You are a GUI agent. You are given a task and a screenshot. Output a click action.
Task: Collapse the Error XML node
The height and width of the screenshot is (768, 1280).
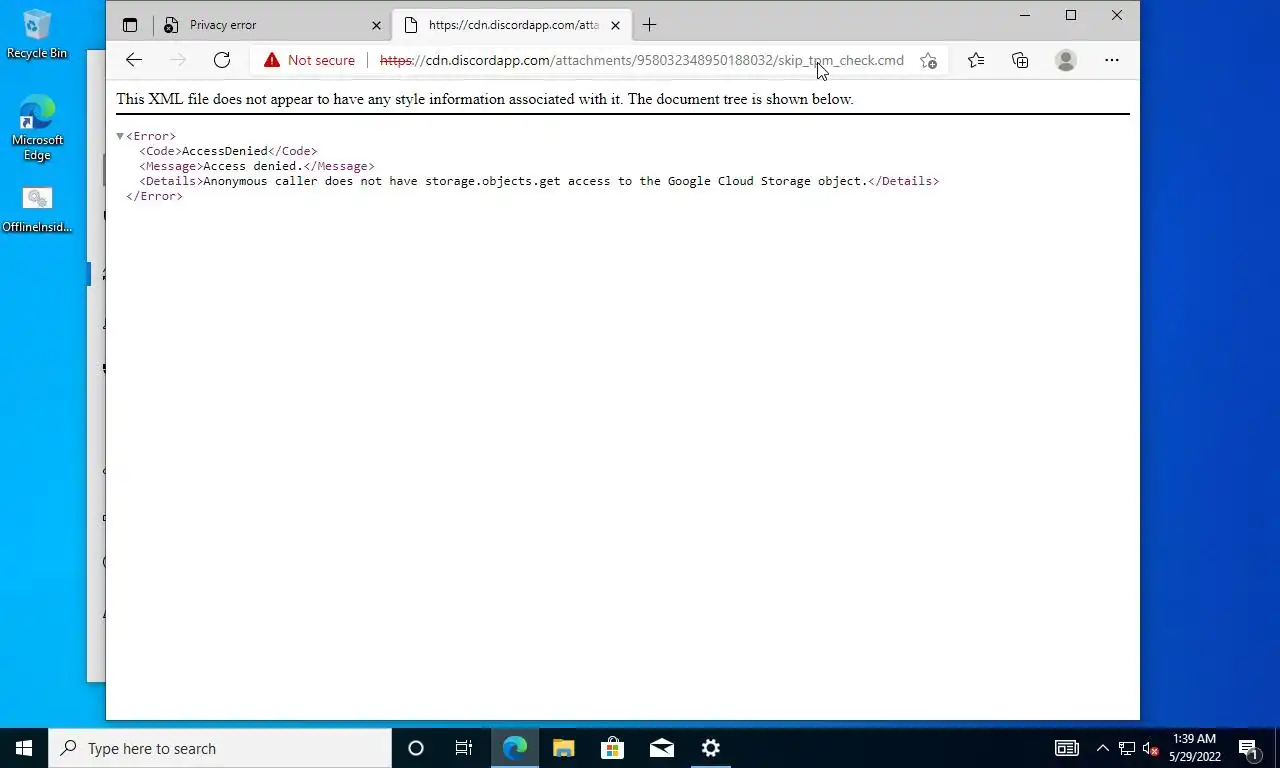(x=120, y=136)
